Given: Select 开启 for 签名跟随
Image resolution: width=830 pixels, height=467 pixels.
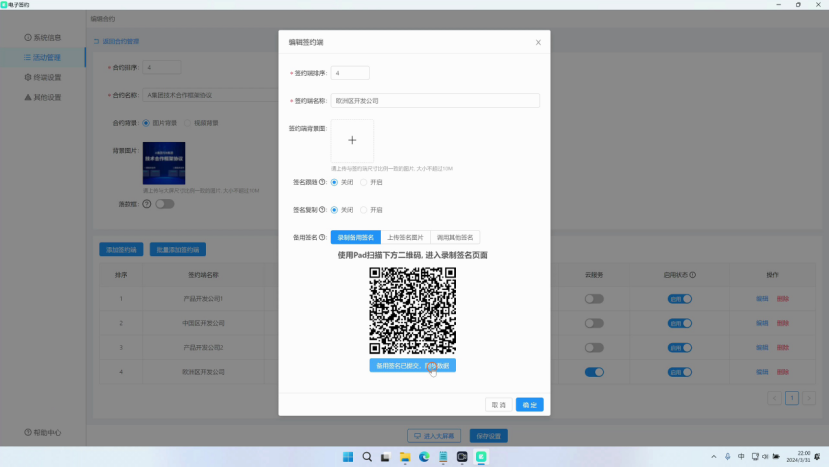Looking at the screenshot, I should pos(371,182).
